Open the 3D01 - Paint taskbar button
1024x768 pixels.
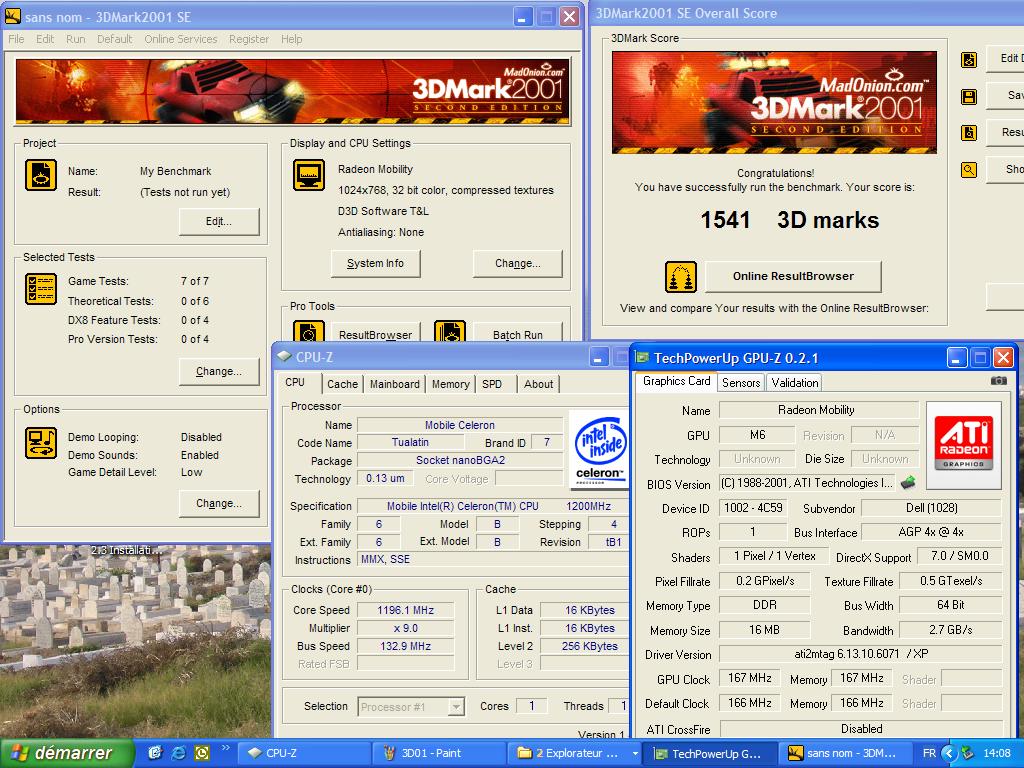click(440, 753)
